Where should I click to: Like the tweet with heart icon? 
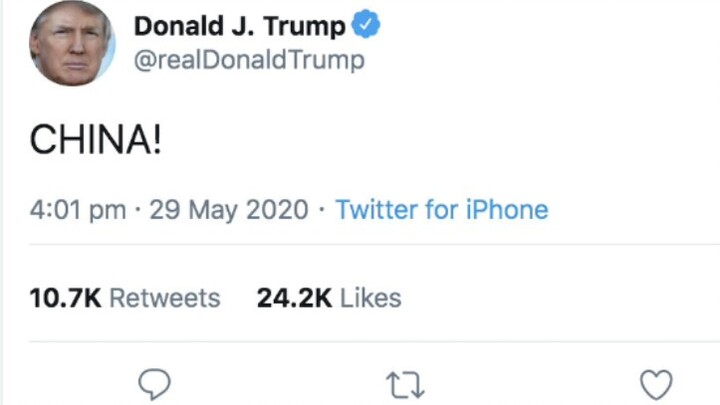tap(656, 383)
